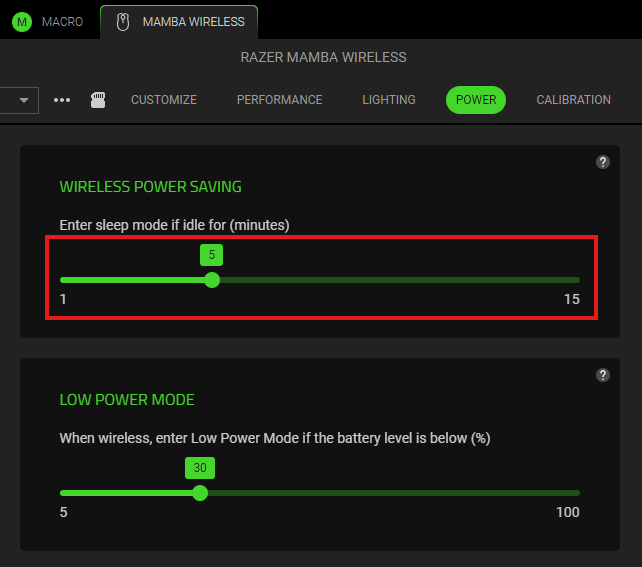The width and height of the screenshot is (642, 567).
Task: Click the Razer Mamba Wireless title text
Action: tap(323, 57)
